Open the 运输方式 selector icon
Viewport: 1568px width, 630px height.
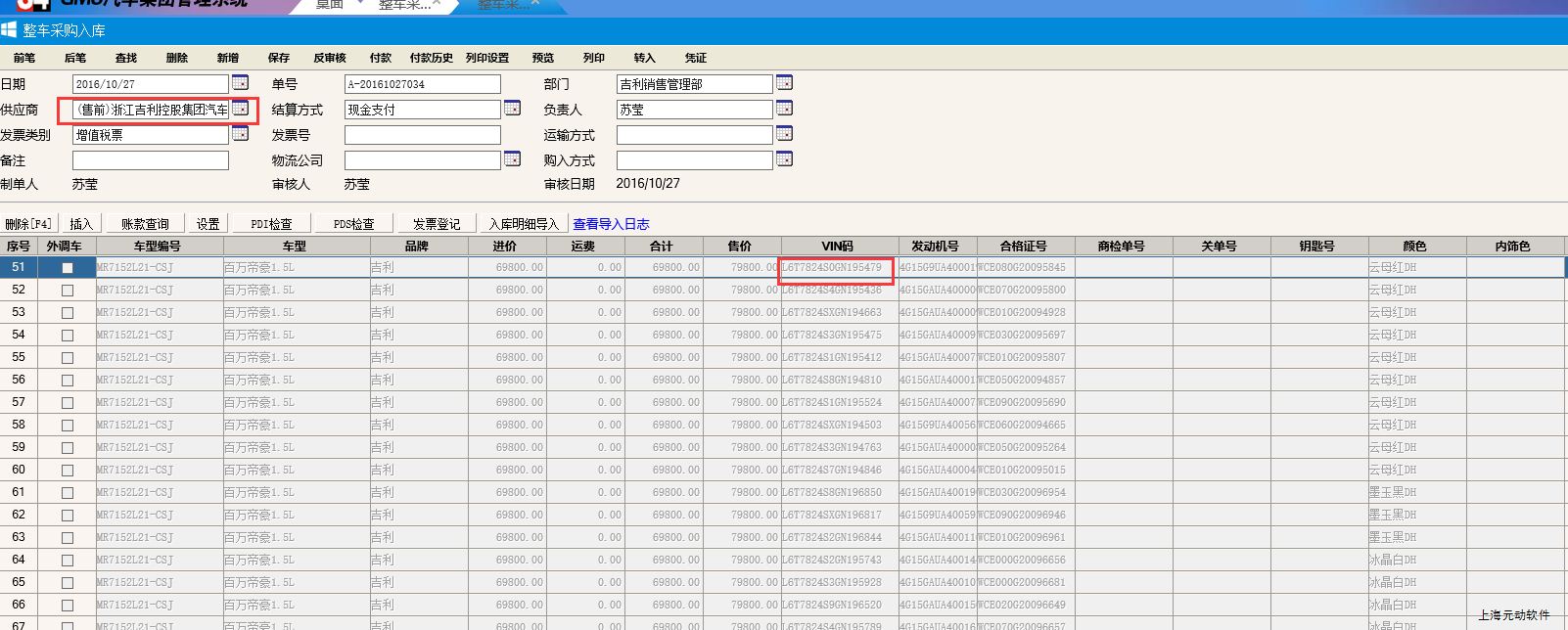(784, 134)
